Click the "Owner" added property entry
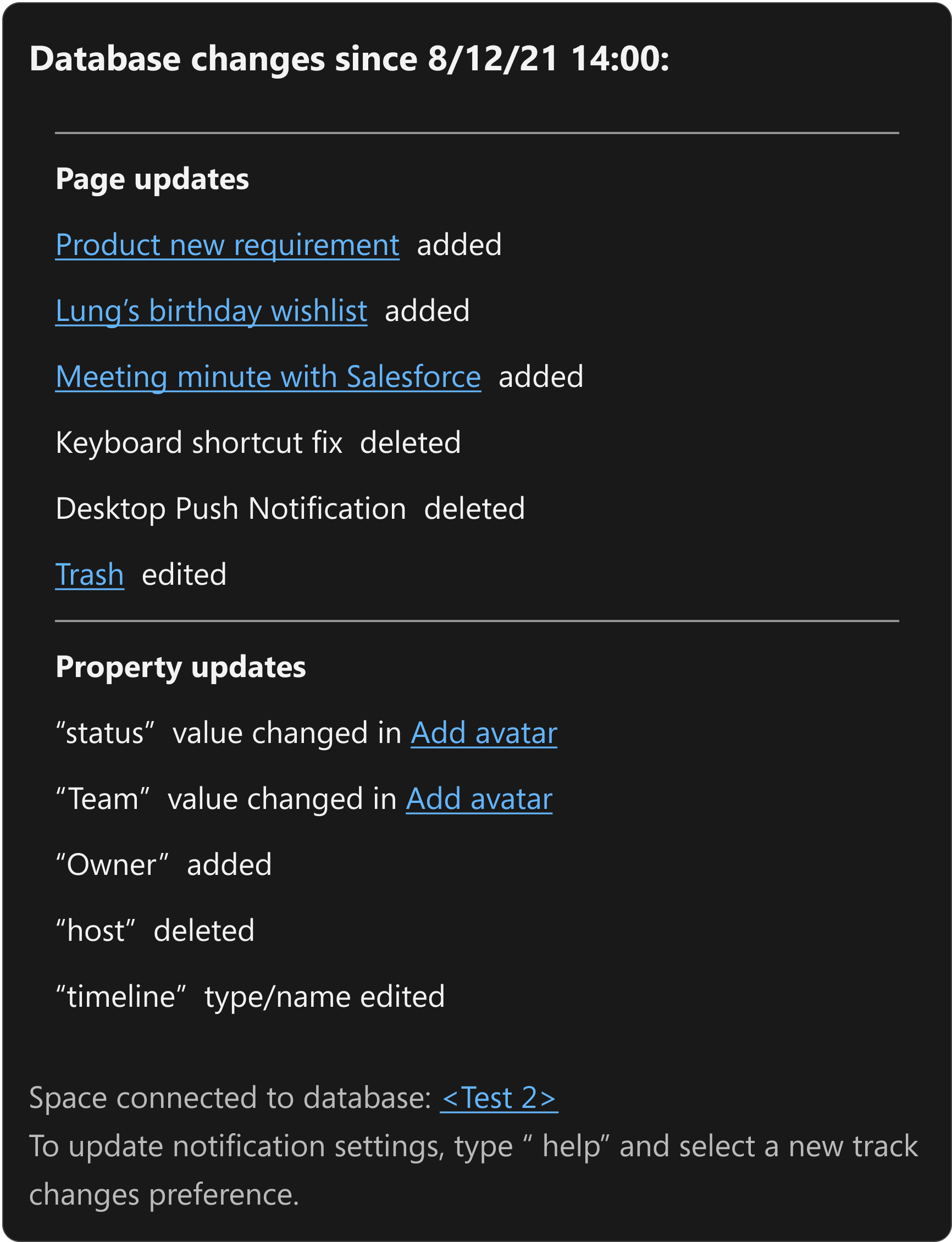Image resolution: width=952 pixels, height=1242 pixels. (x=164, y=864)
